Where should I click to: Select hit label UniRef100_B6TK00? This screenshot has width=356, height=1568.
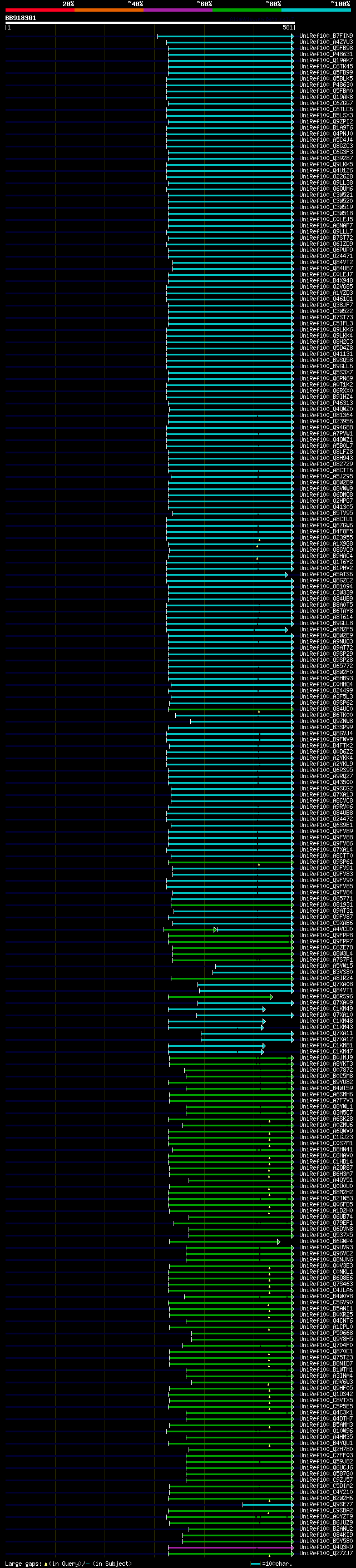(326, 715)
